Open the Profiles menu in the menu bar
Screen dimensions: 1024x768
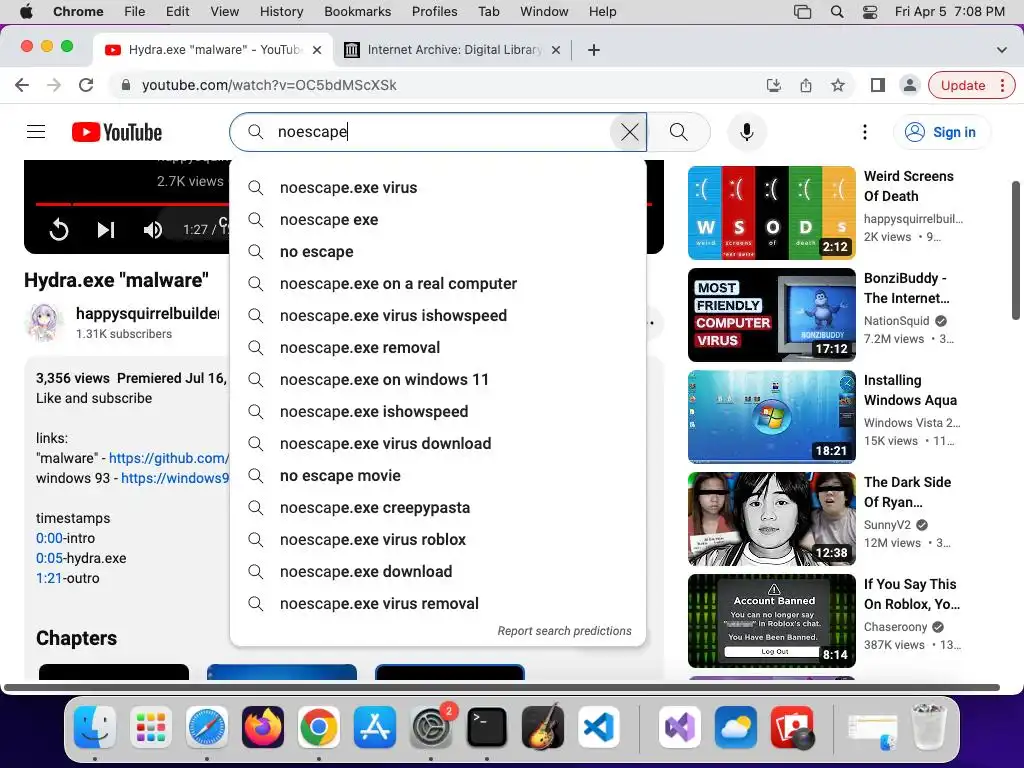pos(434,12)
